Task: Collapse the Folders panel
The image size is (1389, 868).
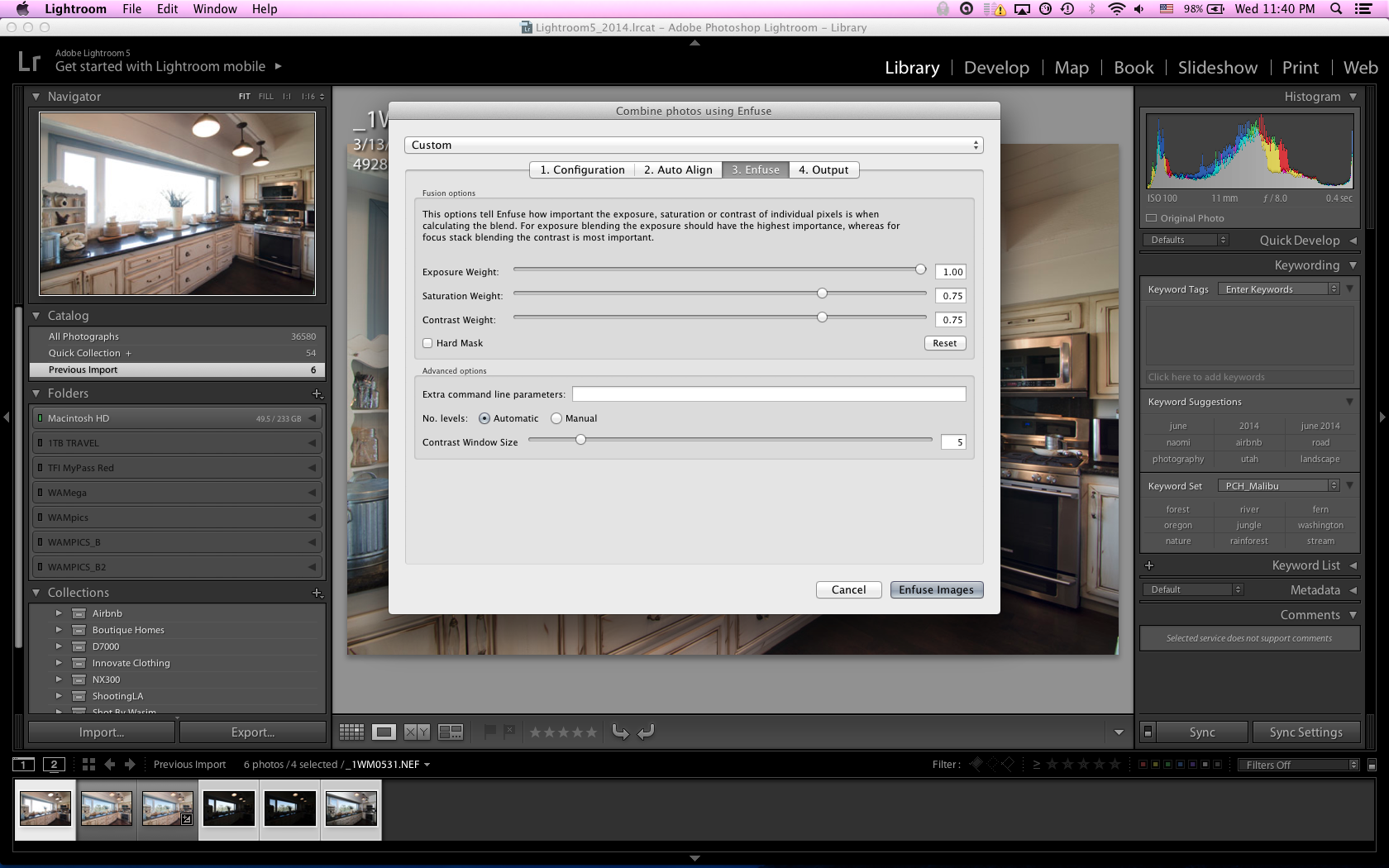Action: tap(36, 393)
